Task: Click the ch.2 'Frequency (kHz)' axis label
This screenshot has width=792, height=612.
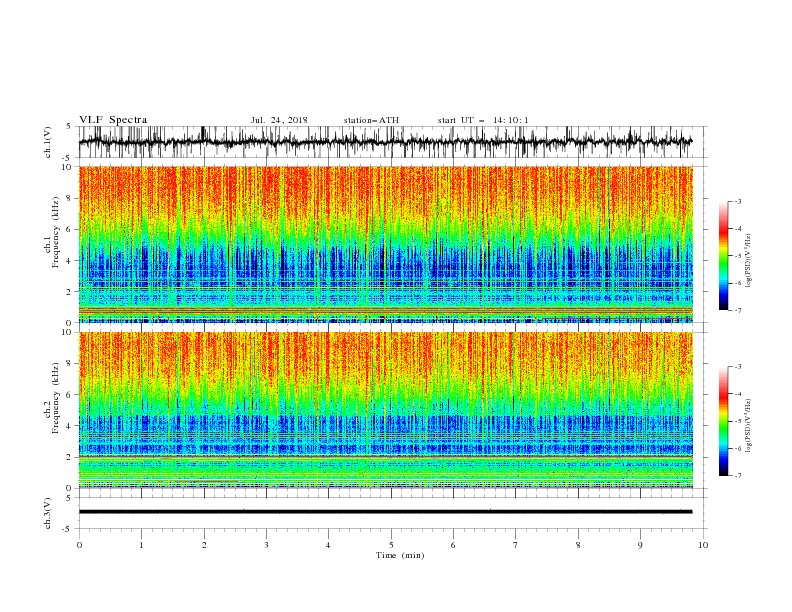Action: 56,397
